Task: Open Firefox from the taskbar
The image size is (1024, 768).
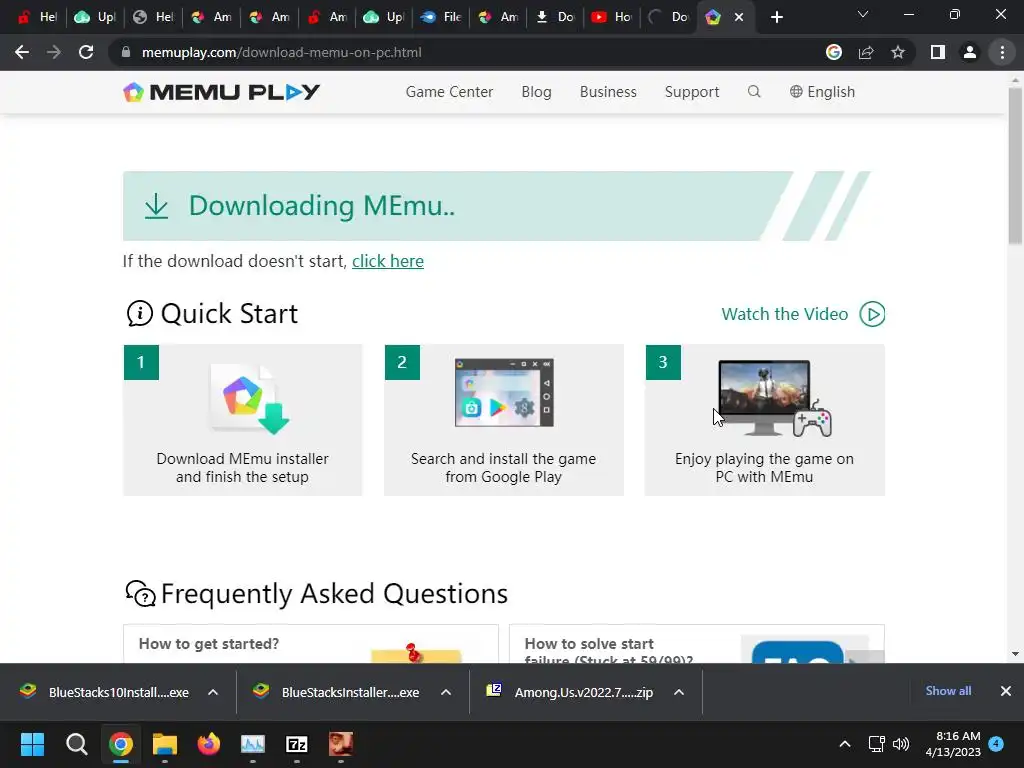Action: 209,744
